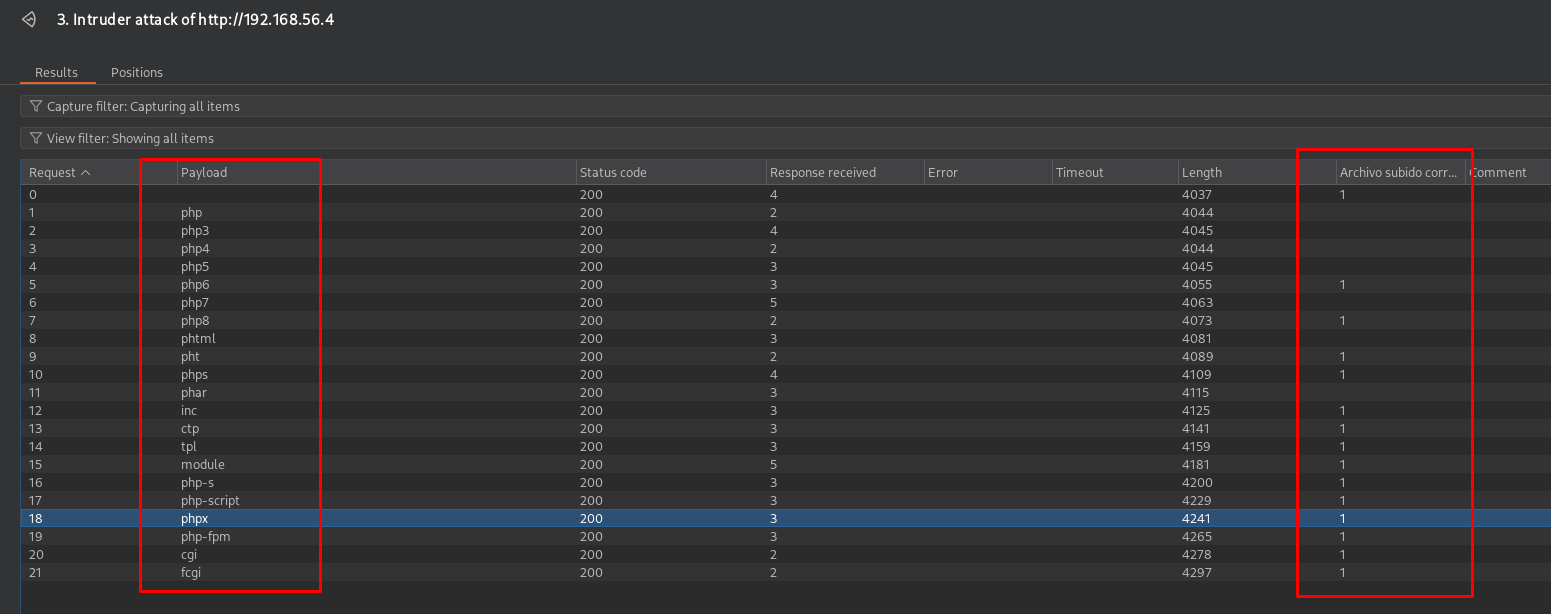Click the View filter funnel icon
This screenshot has width=1551, height=614.
36,138
